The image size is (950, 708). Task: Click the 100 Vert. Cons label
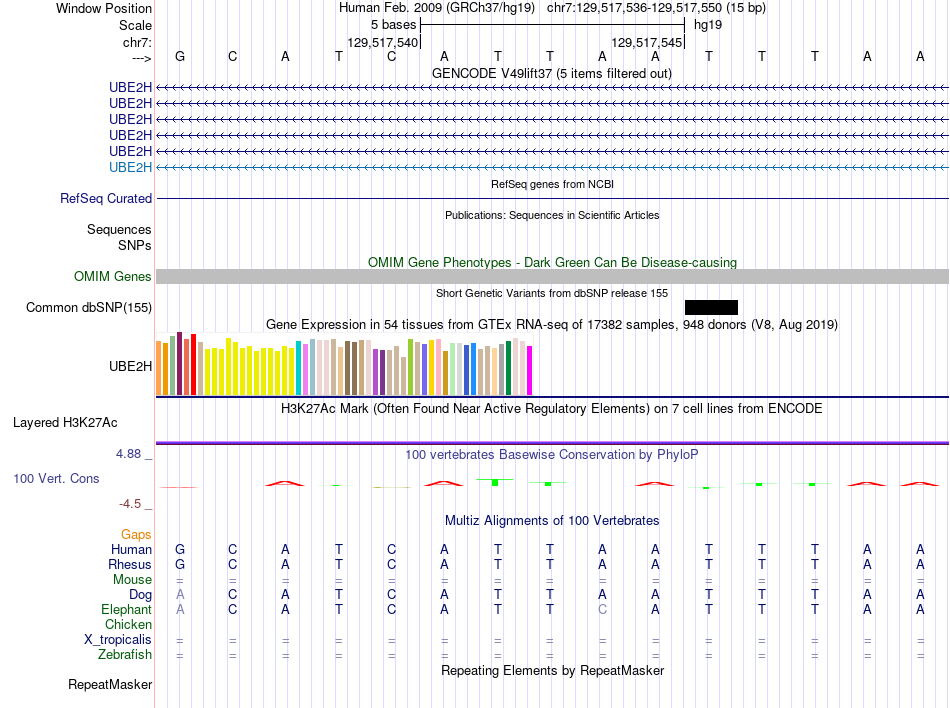click(56, 478)
